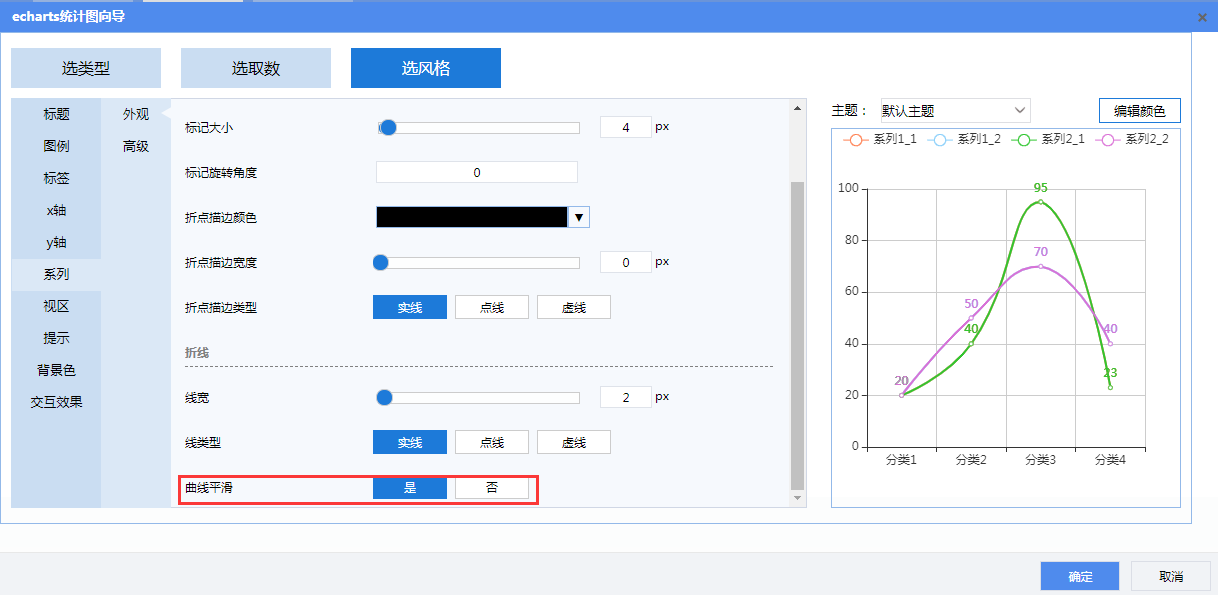Screen dimensions: 1218x595
Task: Close the echarts wizard dialog
Action: (1201, 17)
